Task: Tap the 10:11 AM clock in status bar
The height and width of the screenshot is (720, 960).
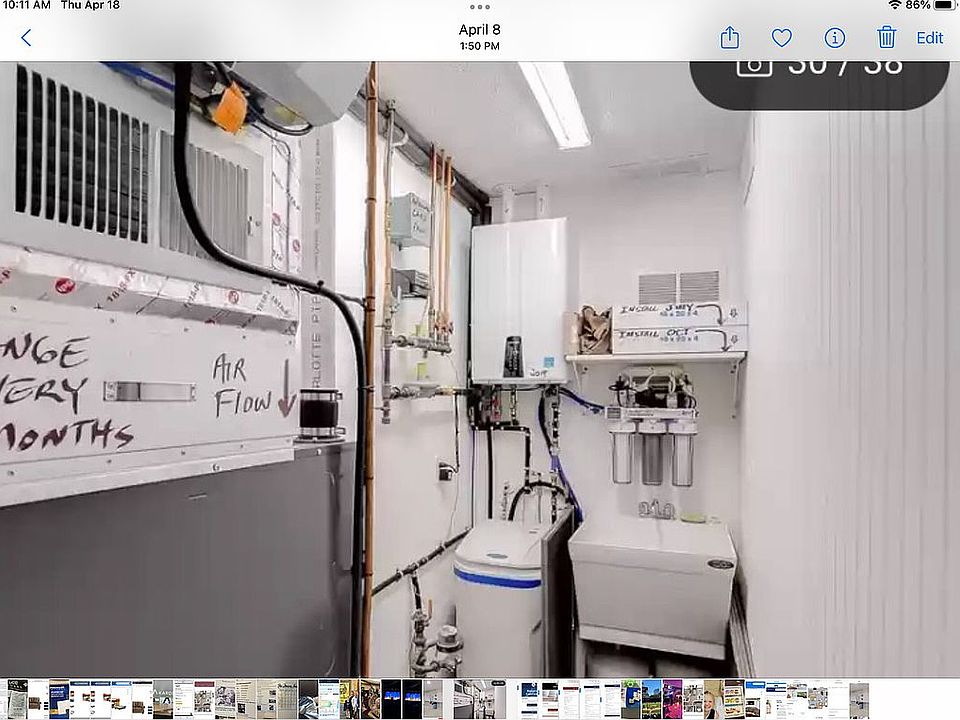Action: click(26, 6)
